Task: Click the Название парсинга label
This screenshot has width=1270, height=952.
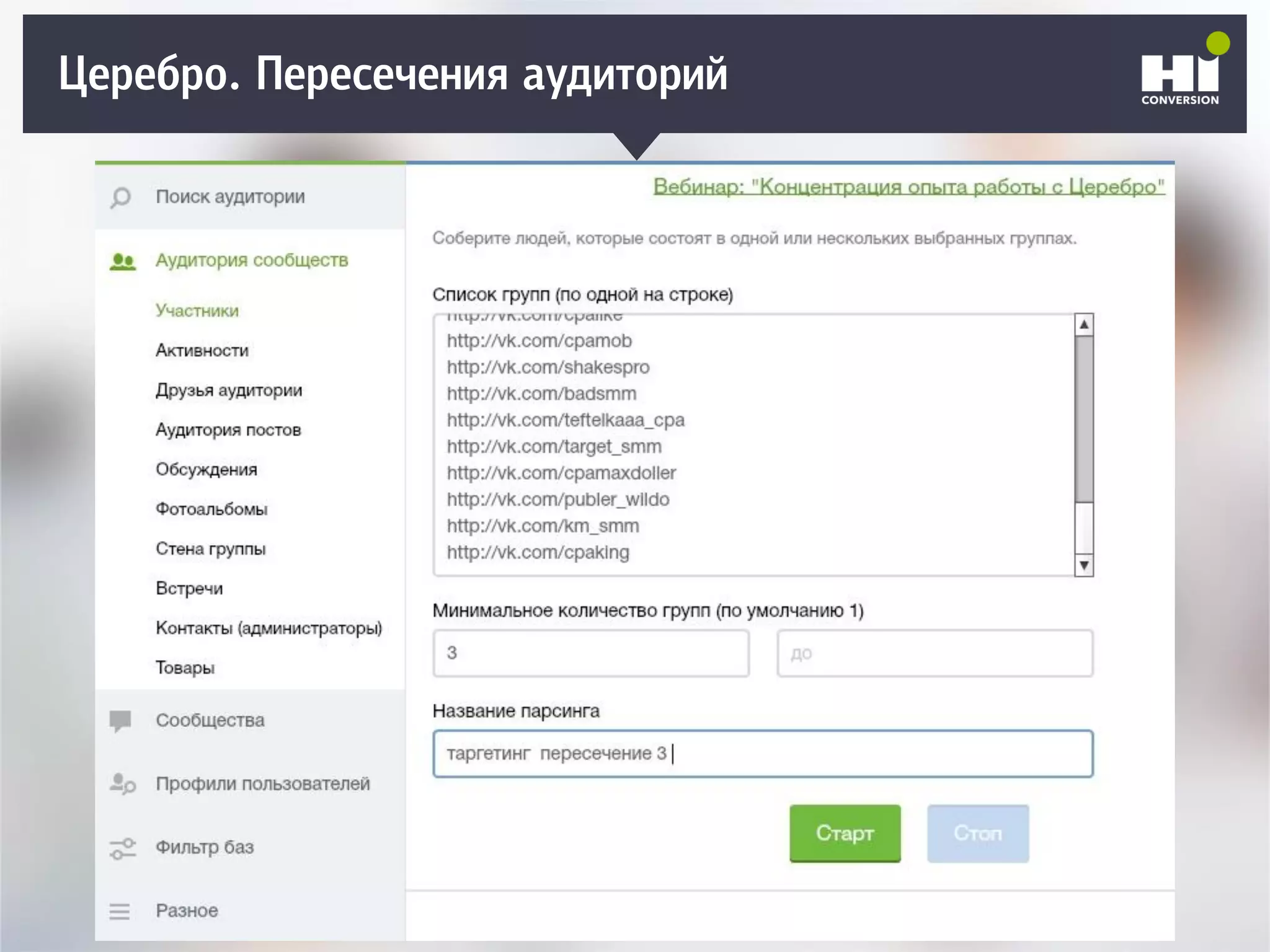Action: (x=516, y=711)
